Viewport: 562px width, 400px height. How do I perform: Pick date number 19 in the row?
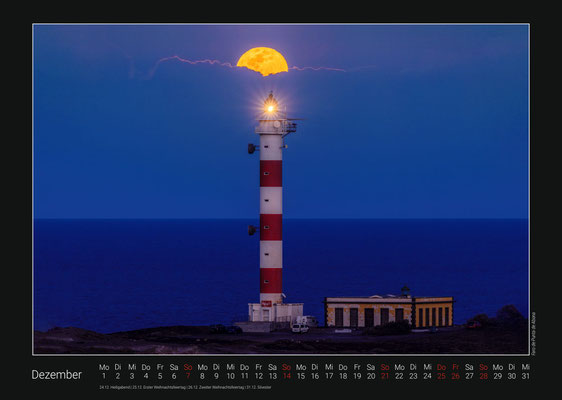pos(357,376)
